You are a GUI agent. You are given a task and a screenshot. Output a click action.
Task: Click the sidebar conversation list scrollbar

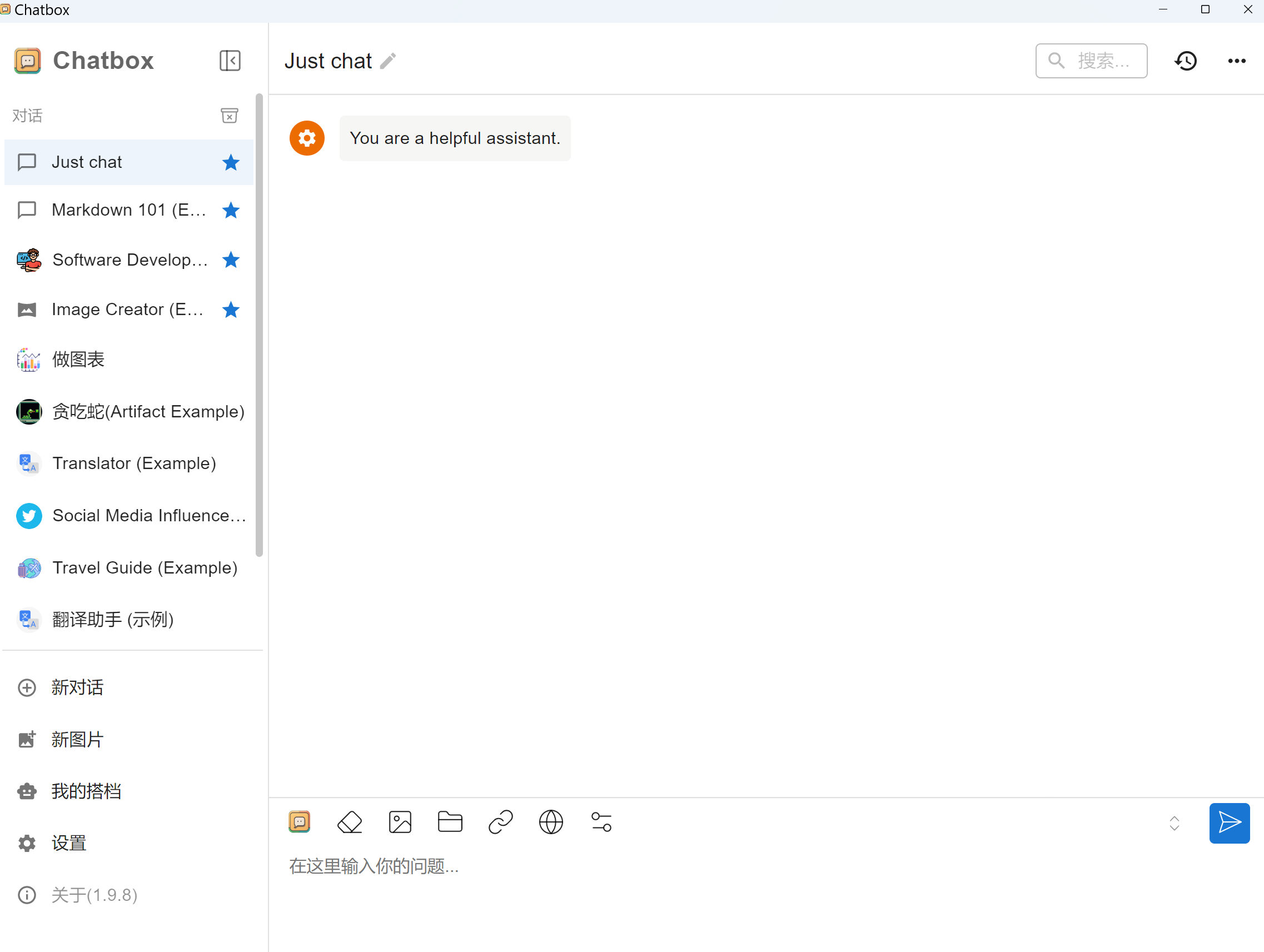[x=260, y=326]
